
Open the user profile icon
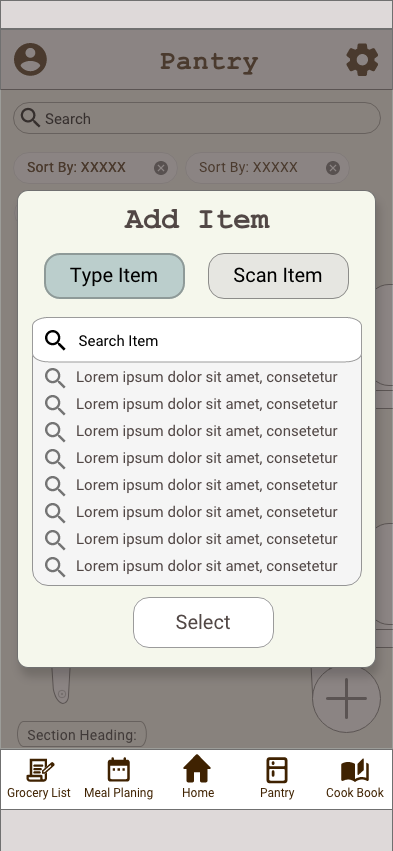pyautogui.click(x=30, y=59)
